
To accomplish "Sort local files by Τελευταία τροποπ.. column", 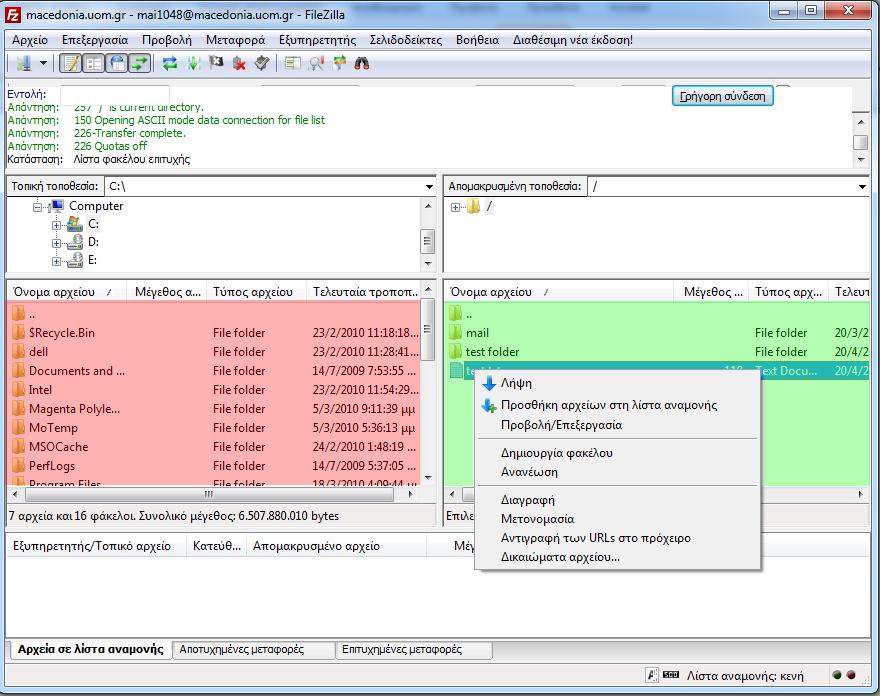I will 364,292.
